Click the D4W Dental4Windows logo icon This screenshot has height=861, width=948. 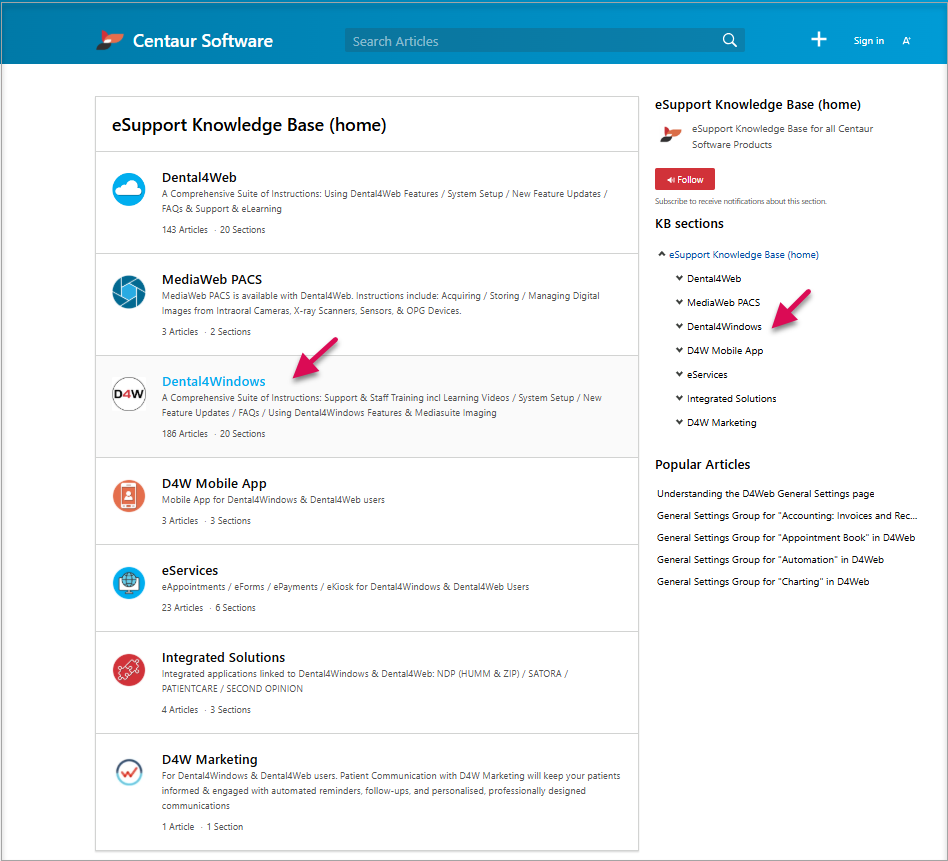129,394
